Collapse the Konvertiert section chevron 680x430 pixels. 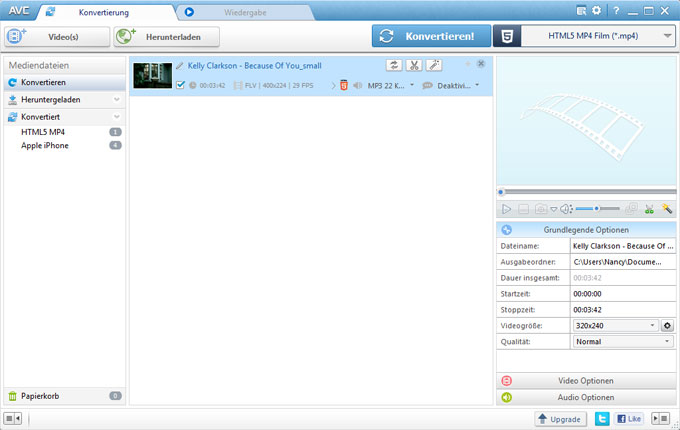(116, 117)
